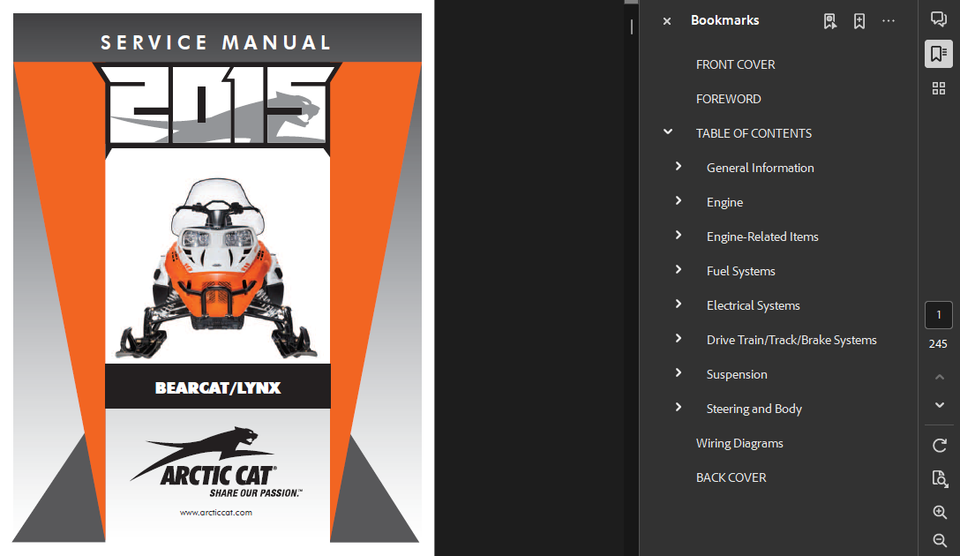
Task: Rotate the page view
Action: (939, 445)
